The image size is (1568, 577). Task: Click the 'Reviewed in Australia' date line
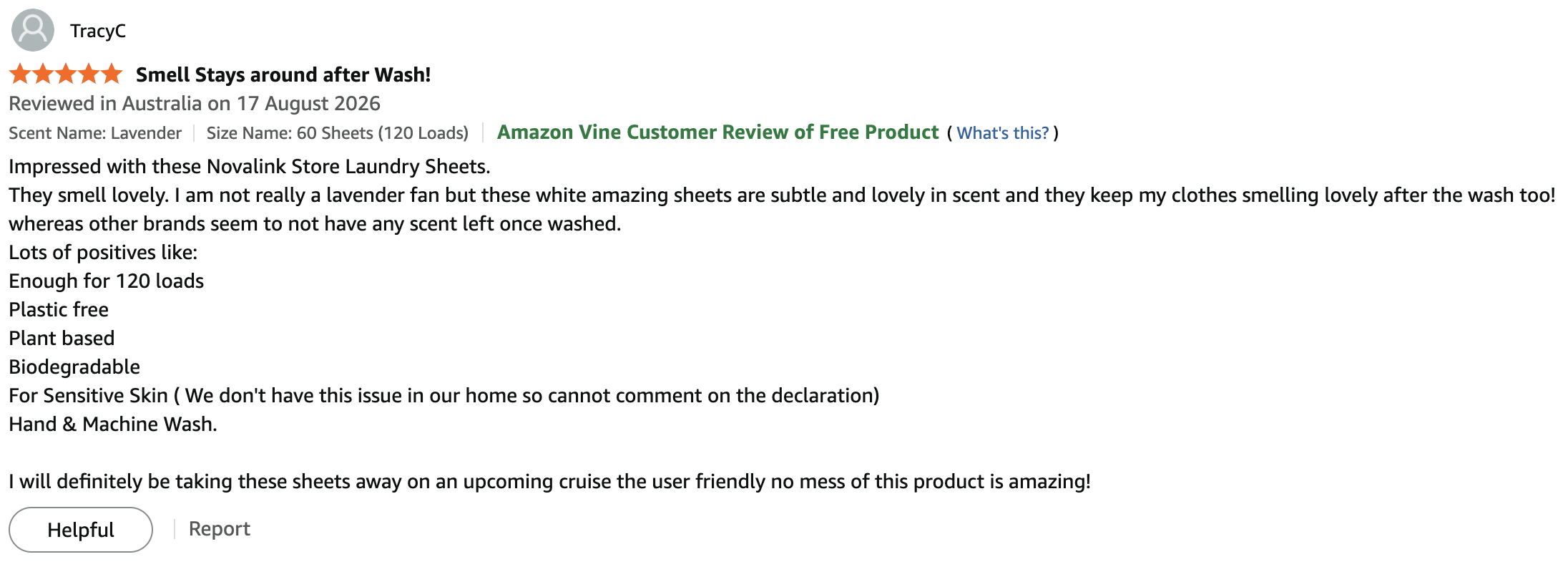click(195, 104)
